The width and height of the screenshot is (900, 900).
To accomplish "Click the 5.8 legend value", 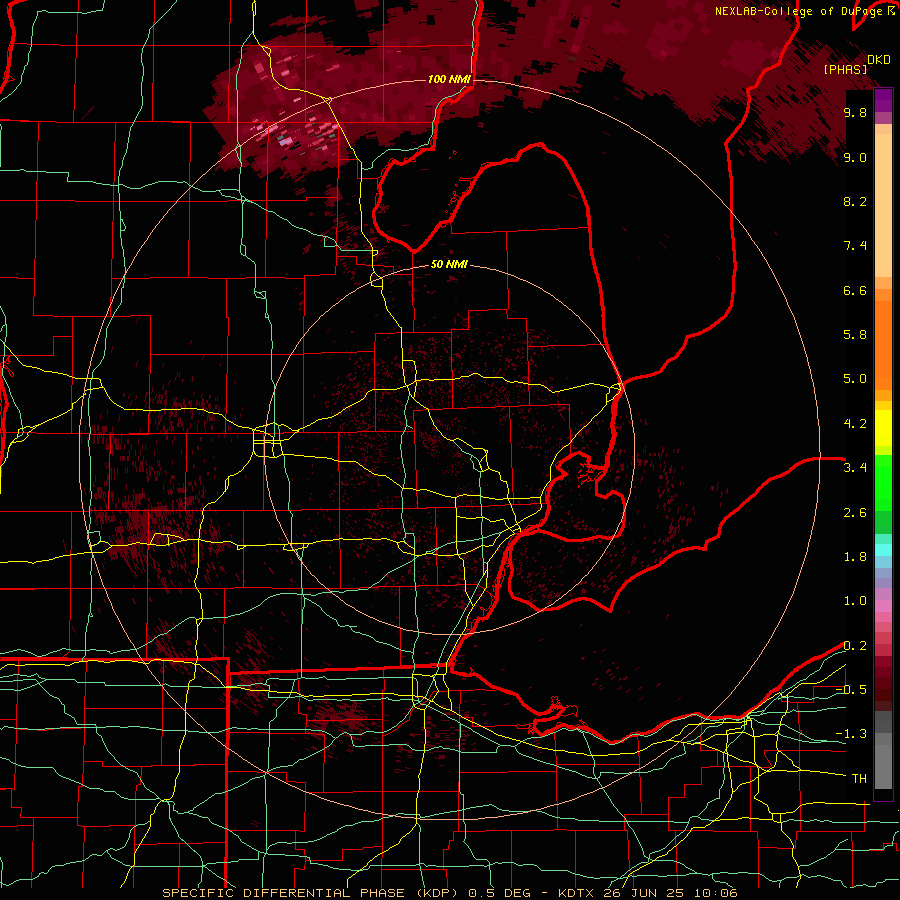I will [x=855, y=335].
